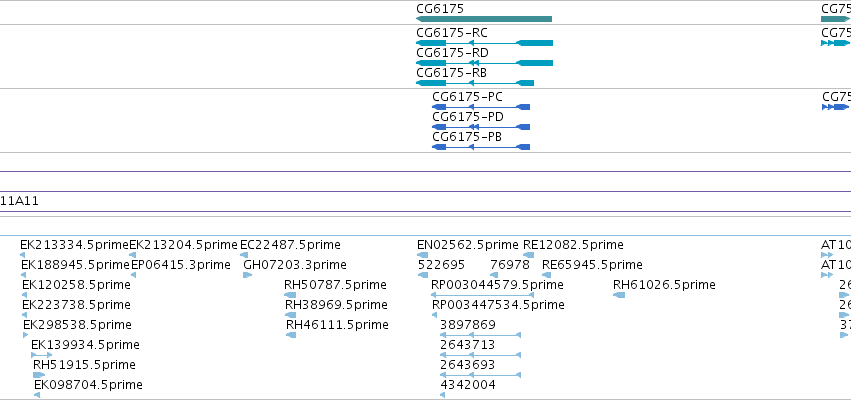Click the RP003044579.5prime feature line
851x400 pixels.
click(482, 295)
